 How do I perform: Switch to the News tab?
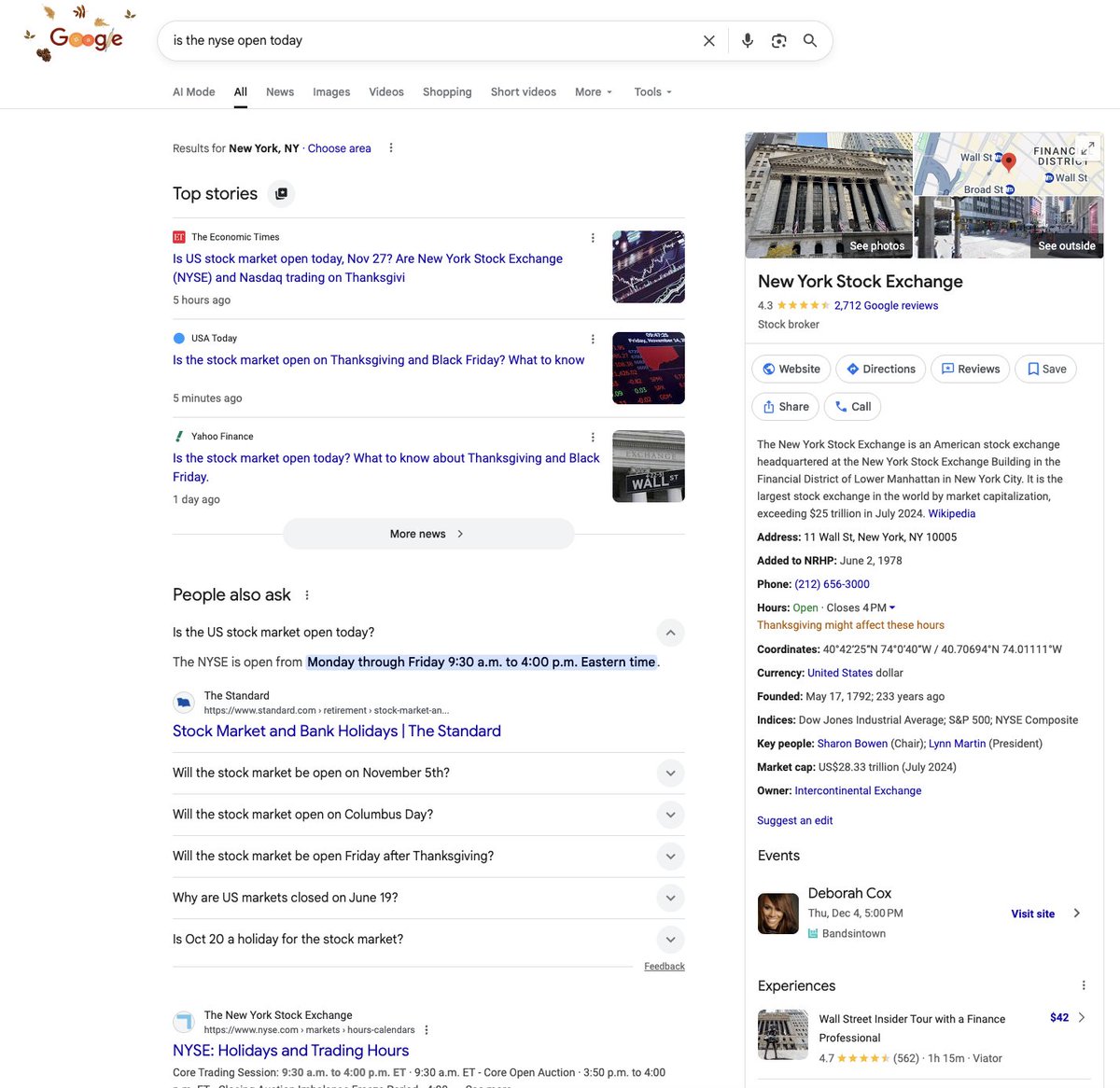(x=280, y=91)
